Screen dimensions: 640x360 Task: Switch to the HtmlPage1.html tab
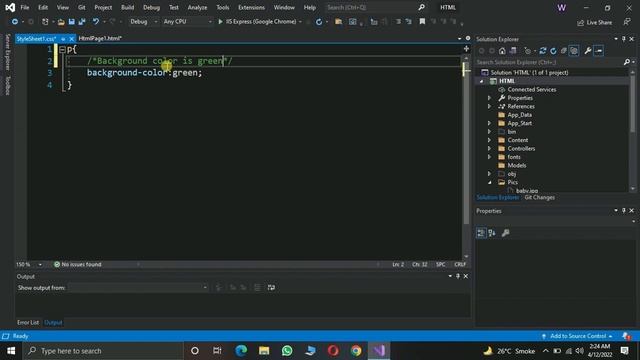tap(100, 38)
